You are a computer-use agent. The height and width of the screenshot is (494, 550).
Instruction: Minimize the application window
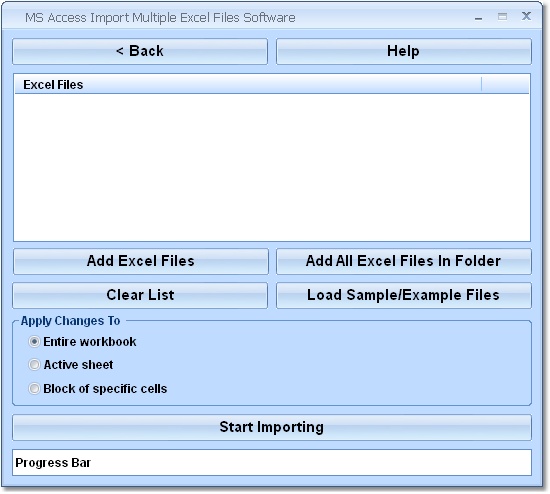478,18
